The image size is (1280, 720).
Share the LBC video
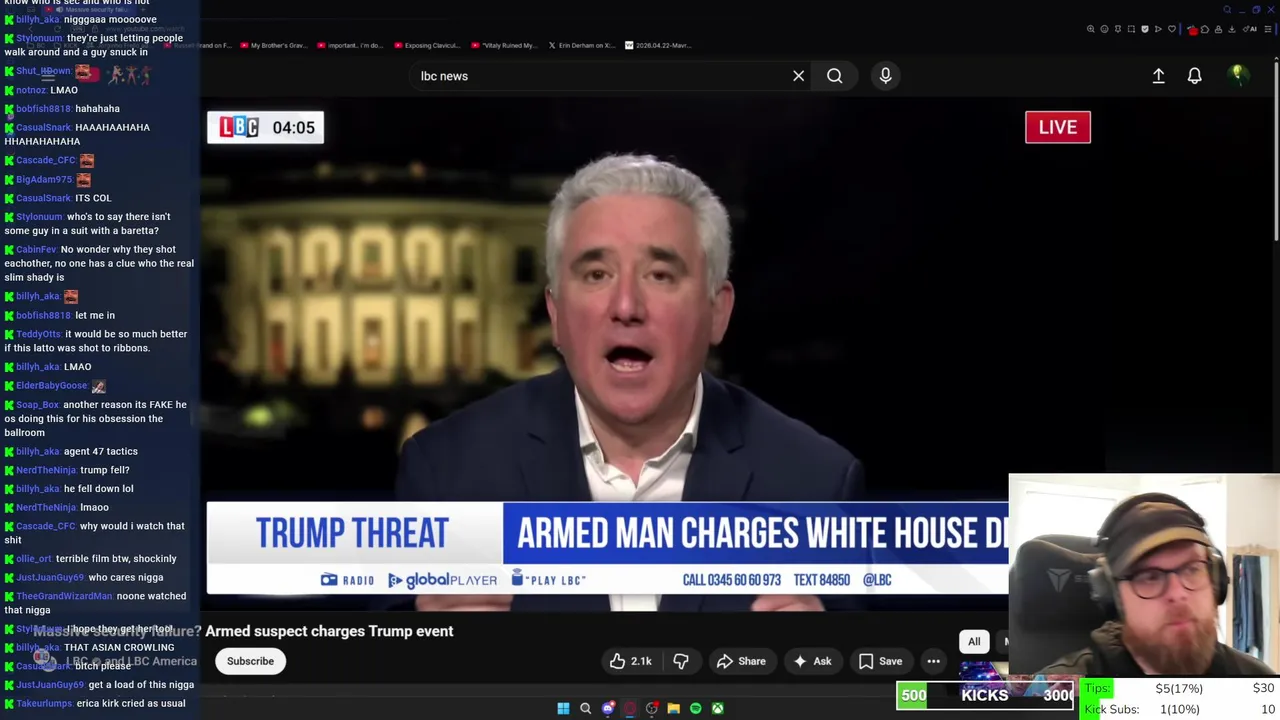tap(741, 661)
